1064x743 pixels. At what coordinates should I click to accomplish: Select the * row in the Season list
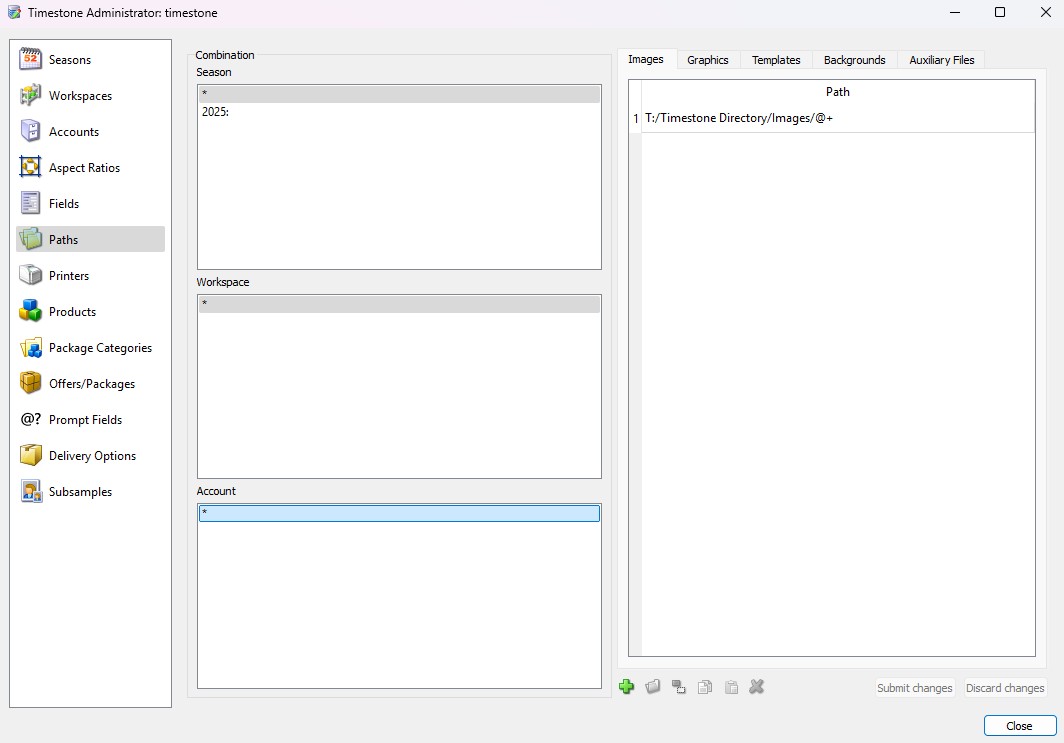coord(399,94)
